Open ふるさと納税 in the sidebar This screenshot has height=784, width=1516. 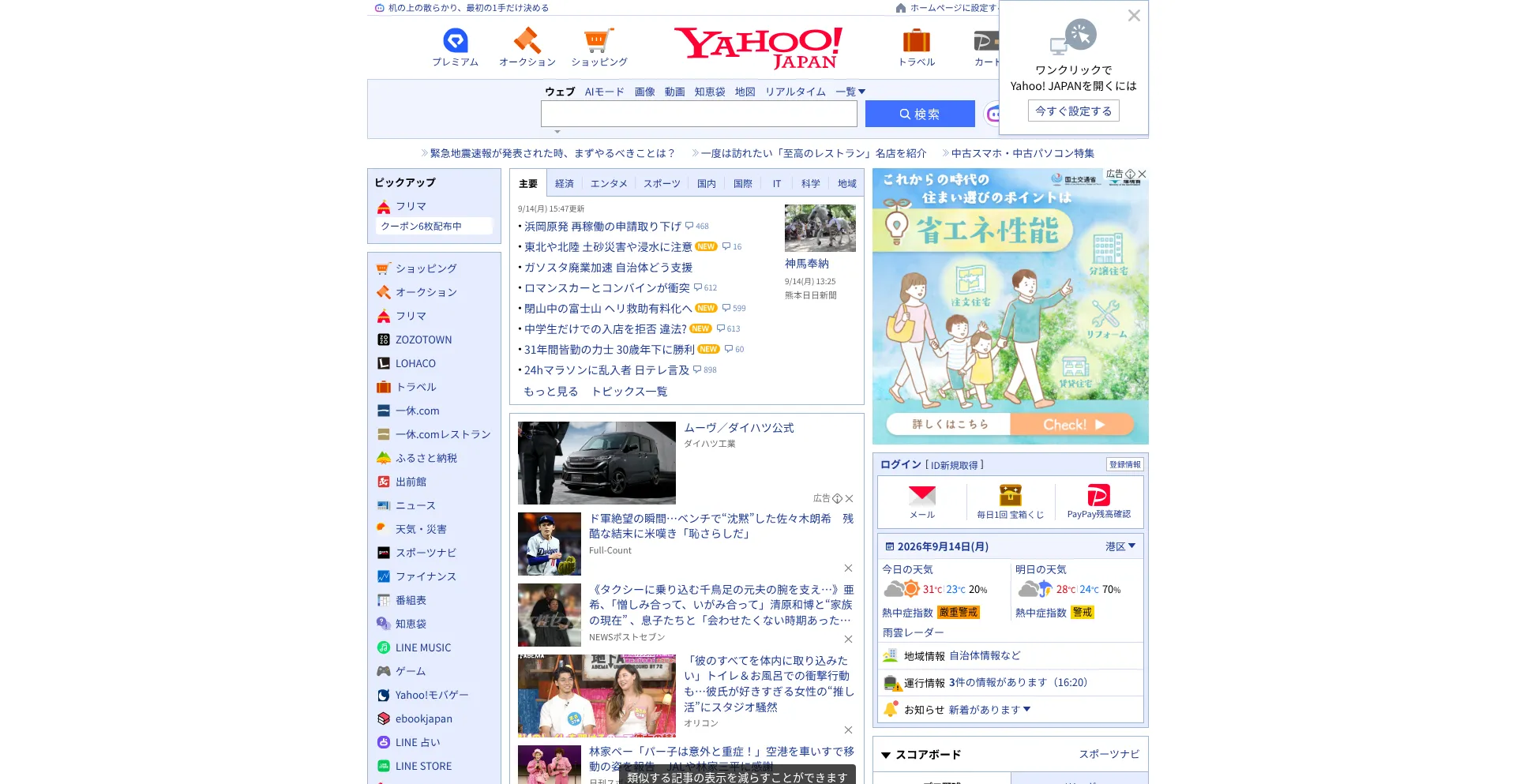click(426, 458)
